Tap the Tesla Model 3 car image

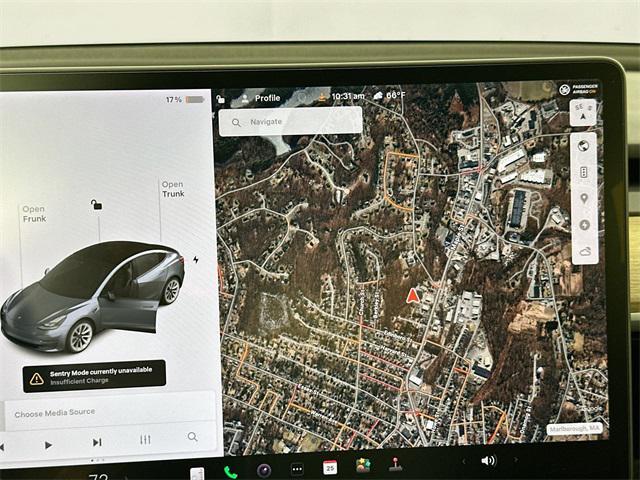93,296
